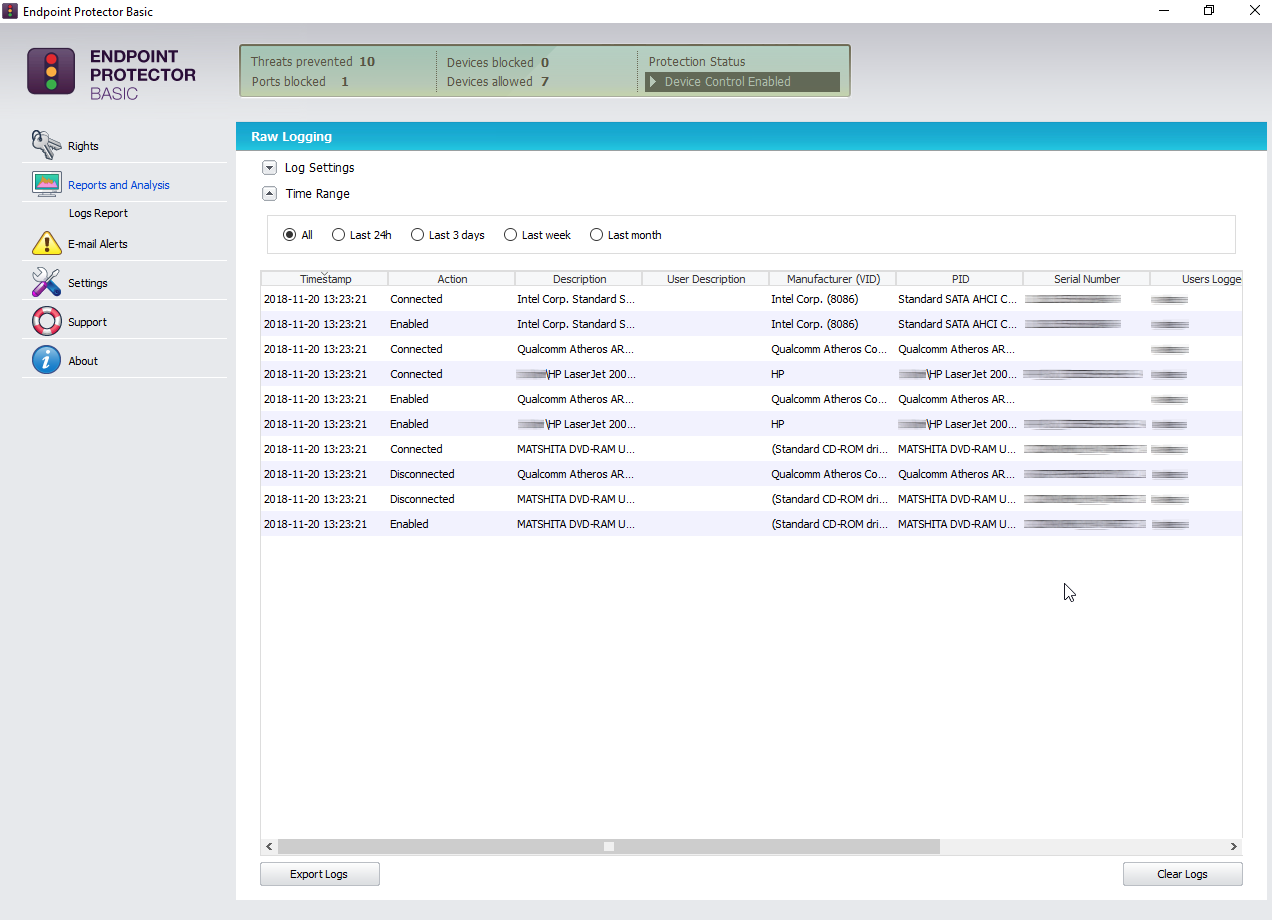Click the Rights keys icon
The height and width of the screenshot is (920, 1272).
point(46,145)
